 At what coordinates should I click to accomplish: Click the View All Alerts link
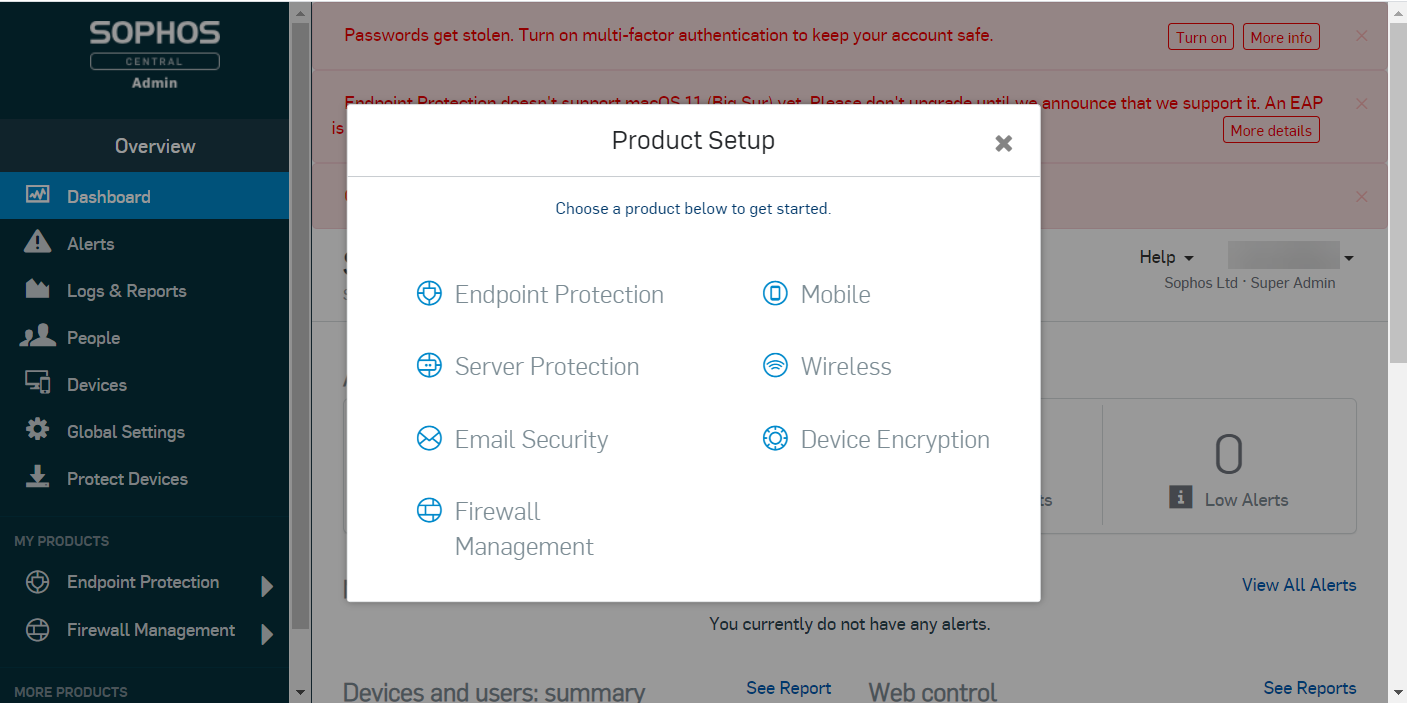pyautogui.click(x=1299, y=585)
